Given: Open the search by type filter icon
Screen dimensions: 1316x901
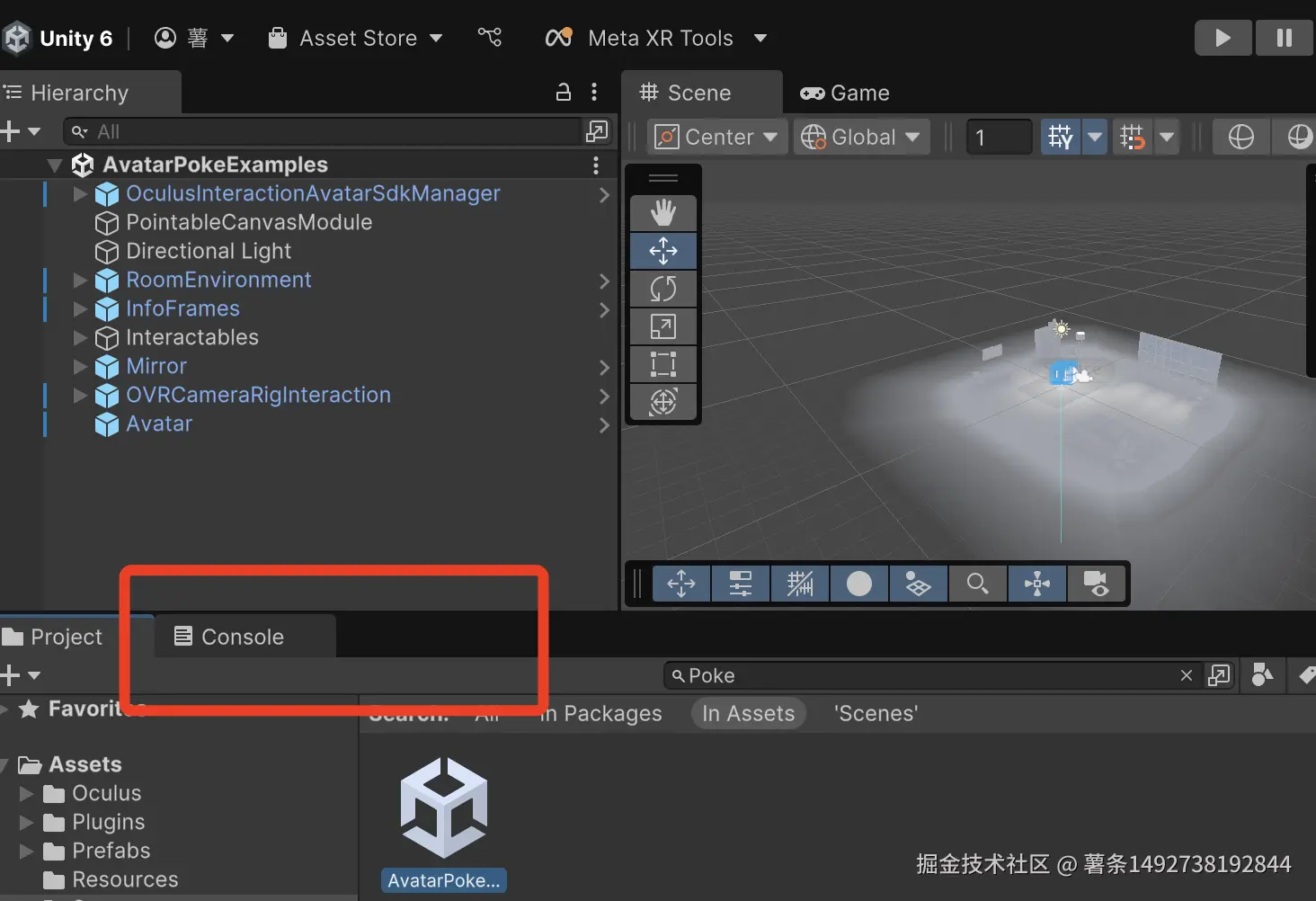Looking at the screenshot, I should (x=1262, y=675).
